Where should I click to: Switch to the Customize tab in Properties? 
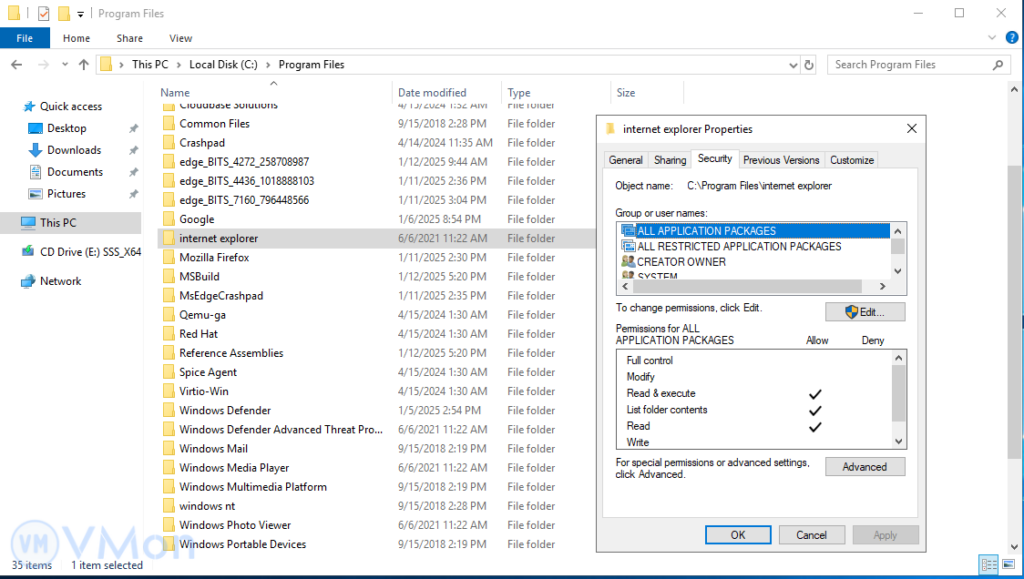tap(852, 160)
